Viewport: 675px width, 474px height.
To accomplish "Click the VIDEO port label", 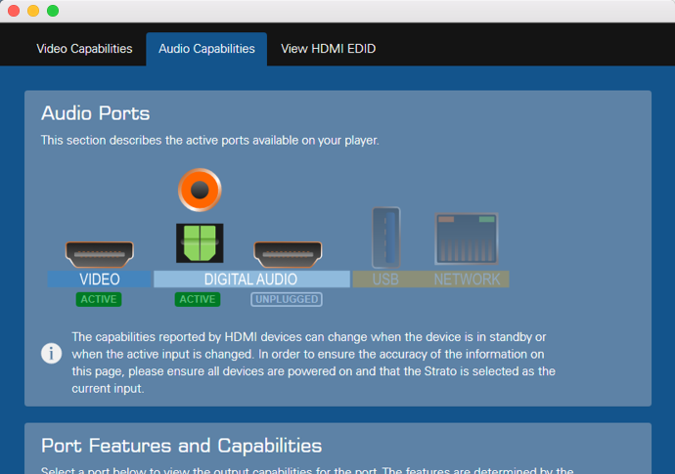I will pos(99,279).
